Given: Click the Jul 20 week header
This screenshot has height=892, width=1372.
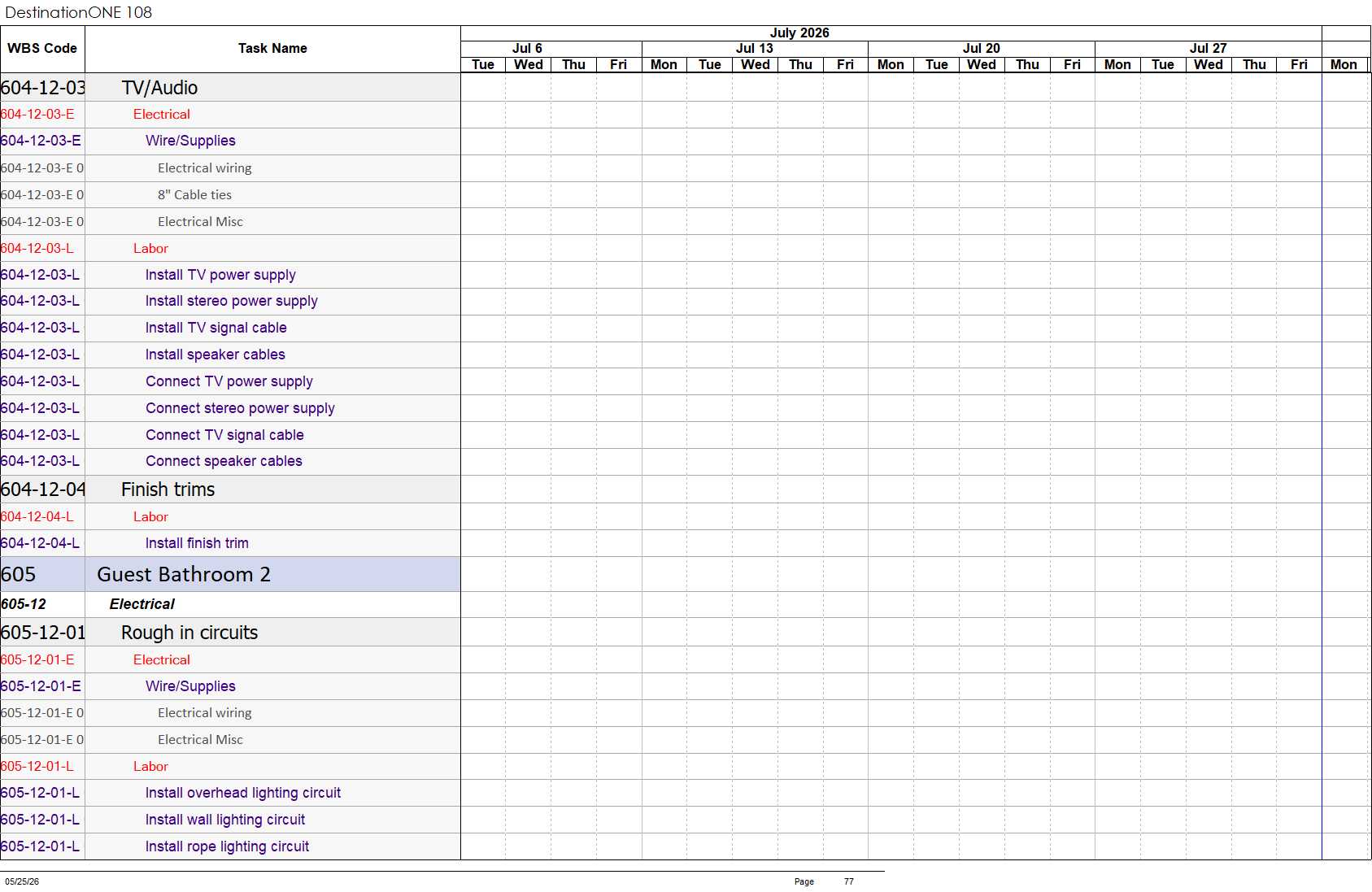Looking at the screenshot, I should [x=982, y=49].
